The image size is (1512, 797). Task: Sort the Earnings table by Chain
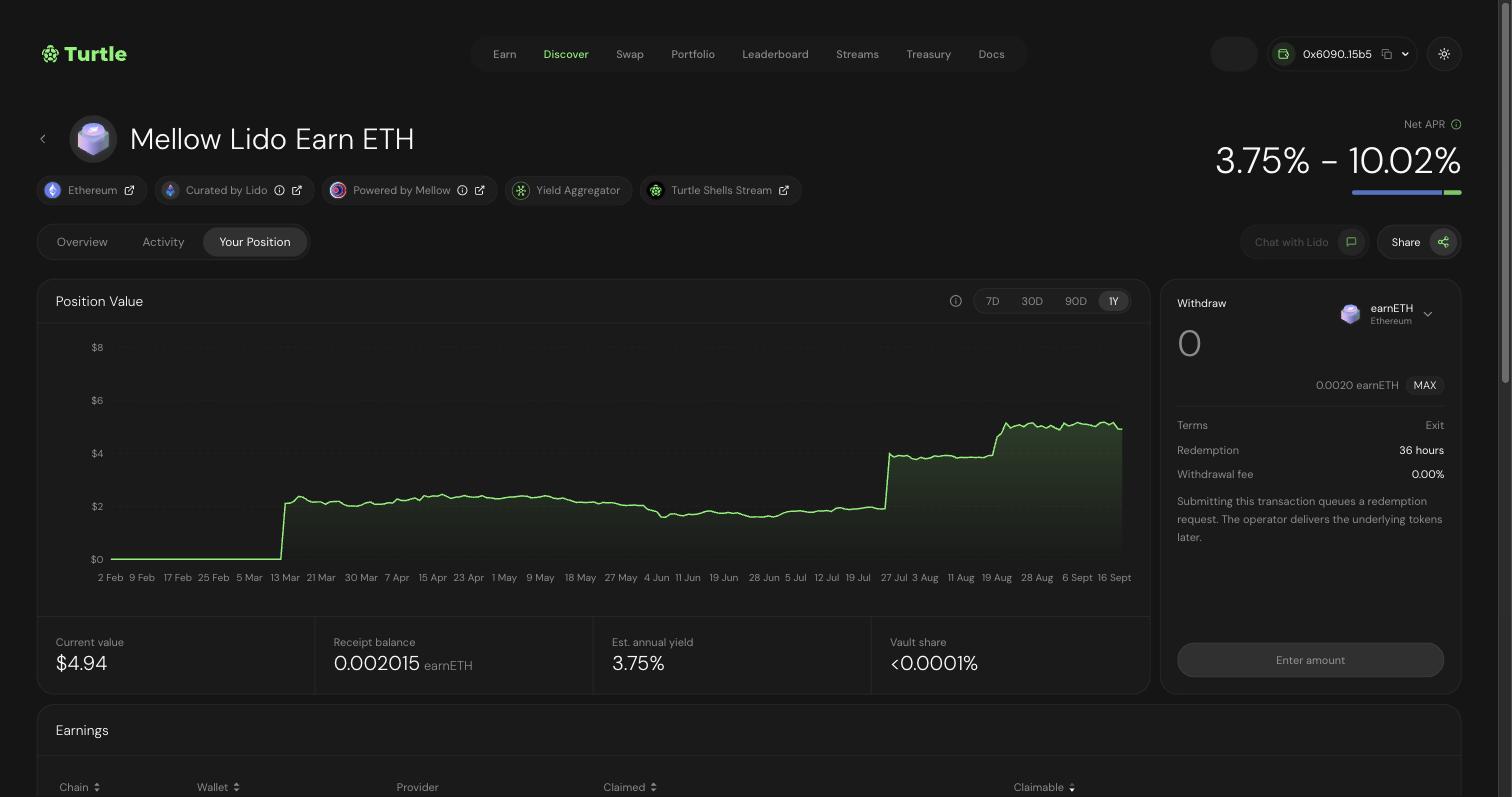tap(79, 787)
